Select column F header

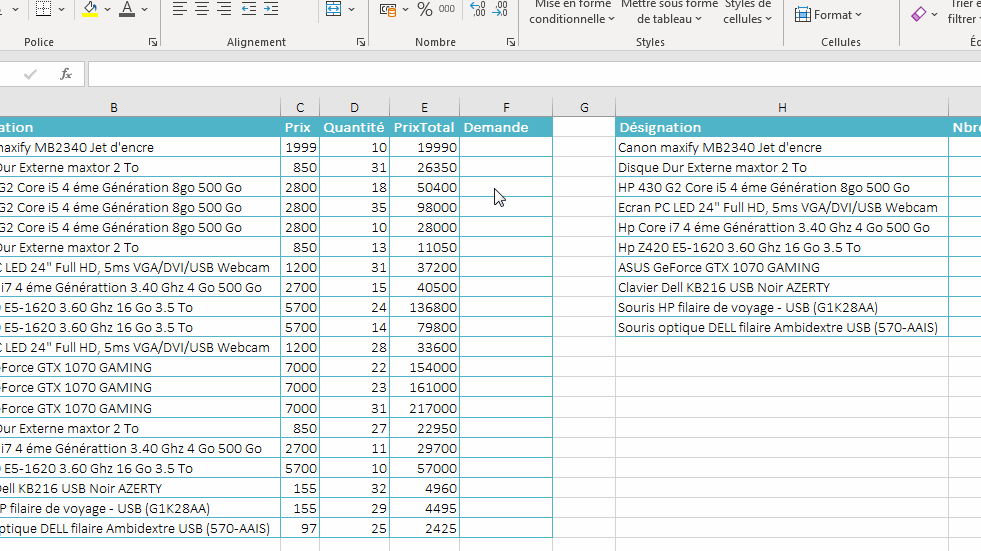[506, 108]
